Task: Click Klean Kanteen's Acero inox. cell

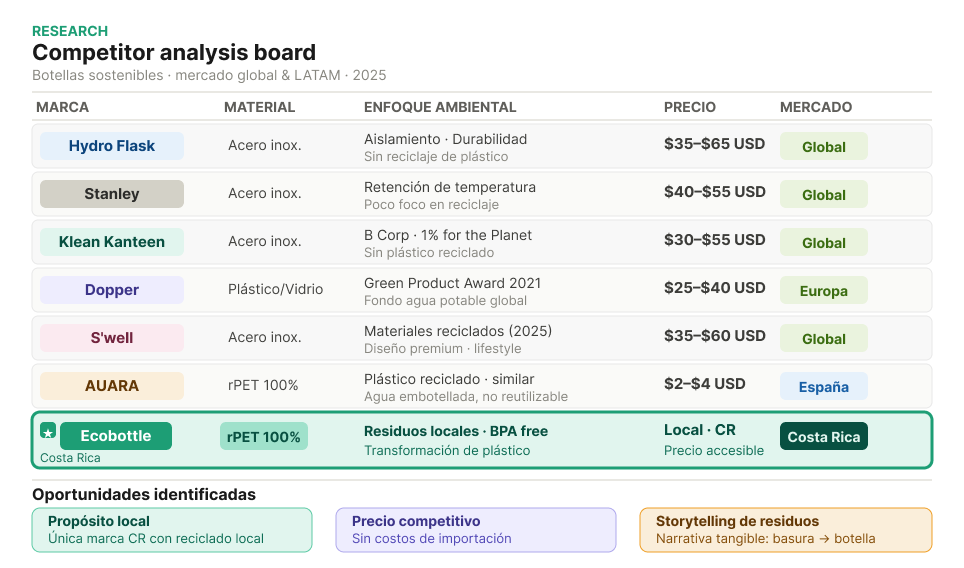Action: (x=264, y=242)
